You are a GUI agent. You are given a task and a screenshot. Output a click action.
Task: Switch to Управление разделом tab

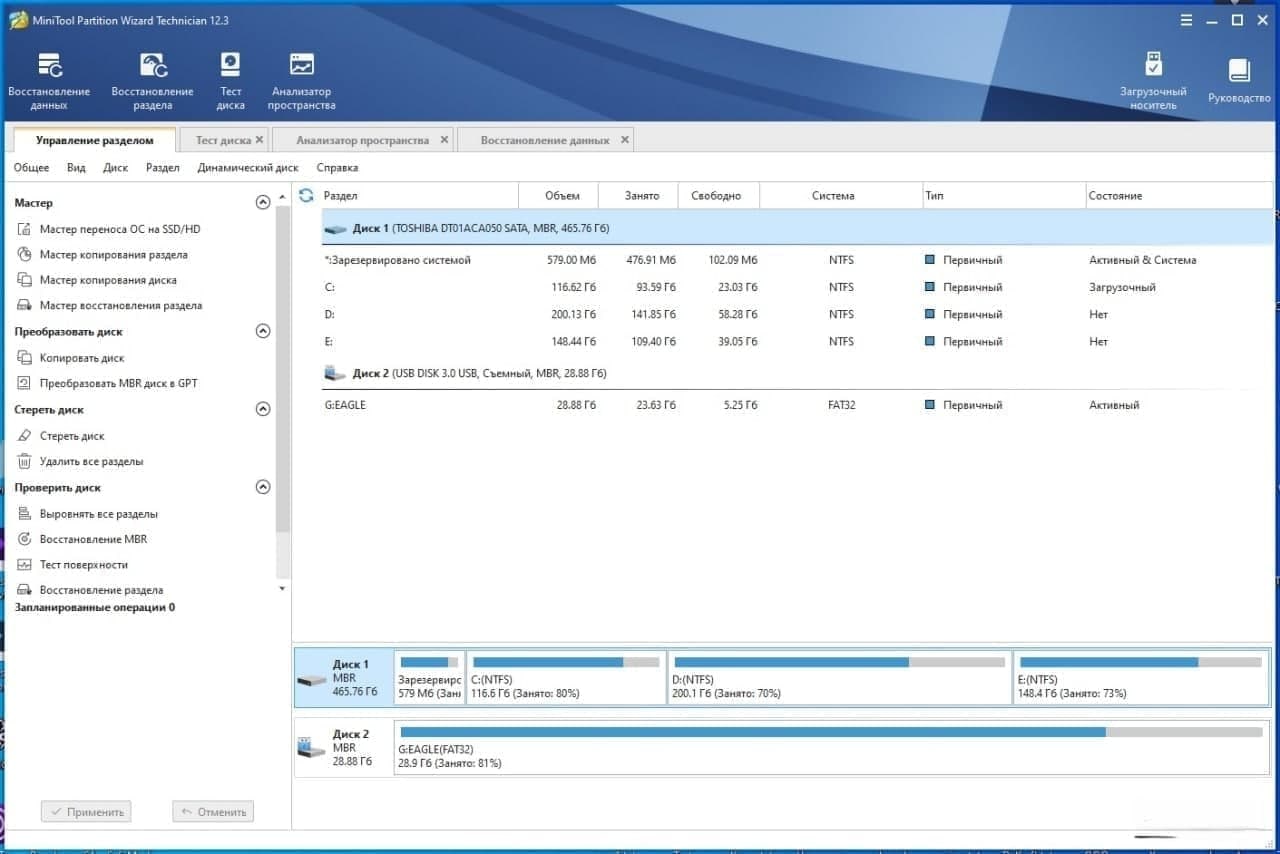94,140
